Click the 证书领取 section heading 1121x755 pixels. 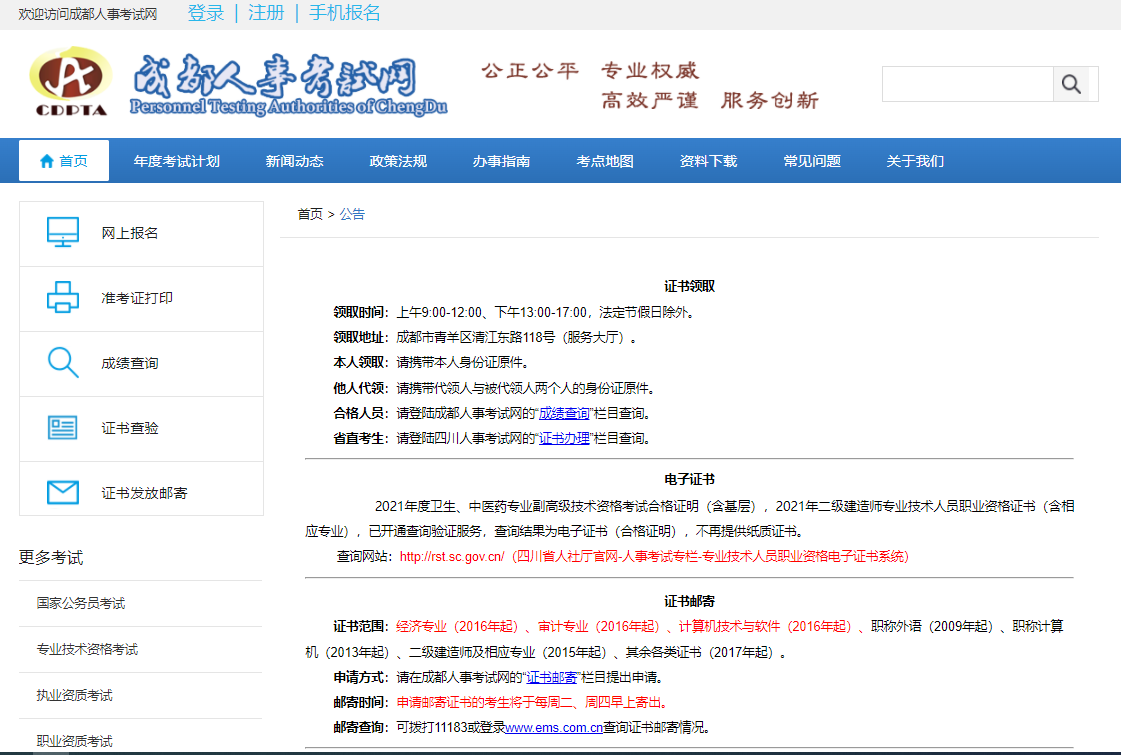click(689, 286)
